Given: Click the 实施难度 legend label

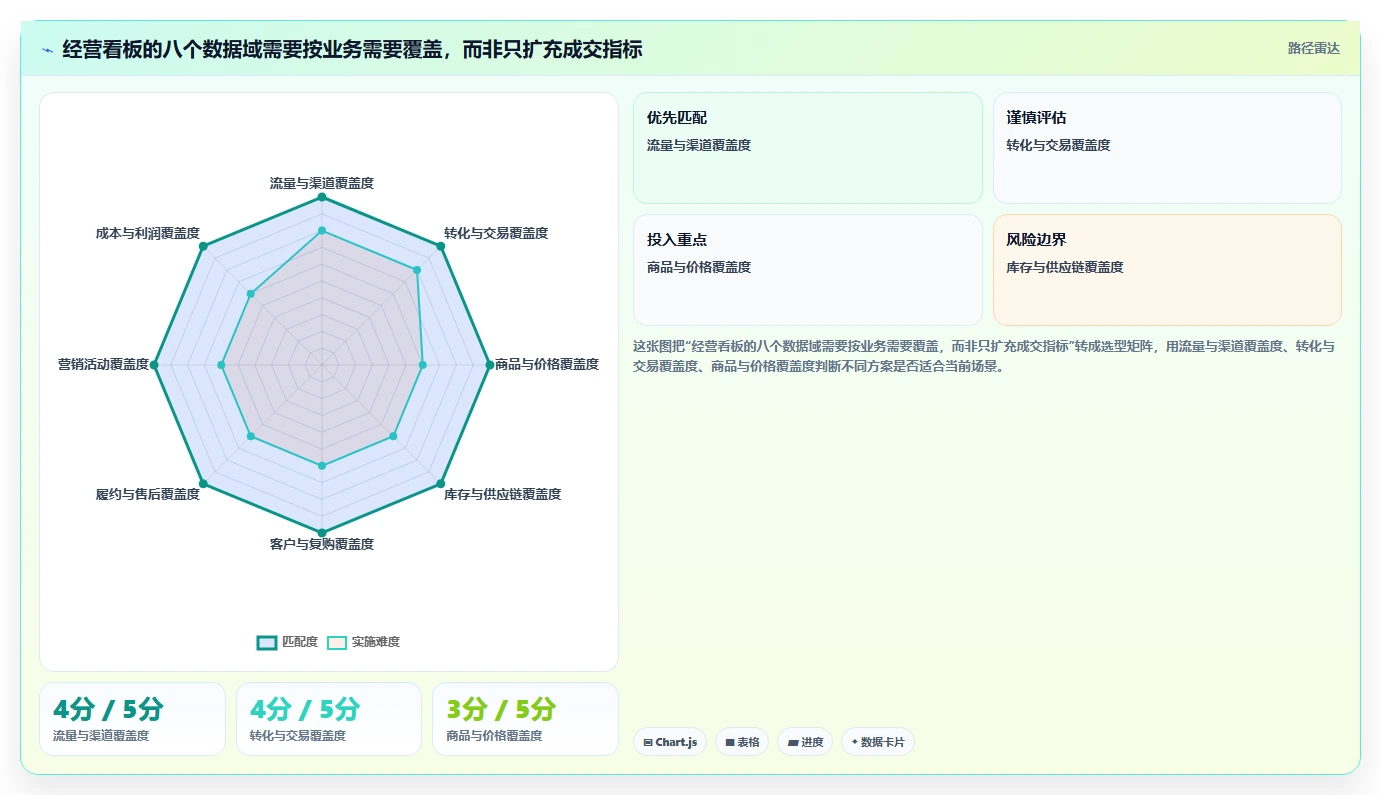Looking at the screenshot, I should coord(376,642).
